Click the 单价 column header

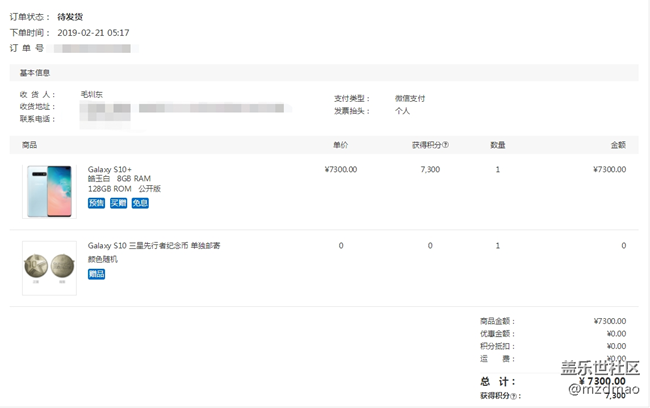[x=340, y=145]
